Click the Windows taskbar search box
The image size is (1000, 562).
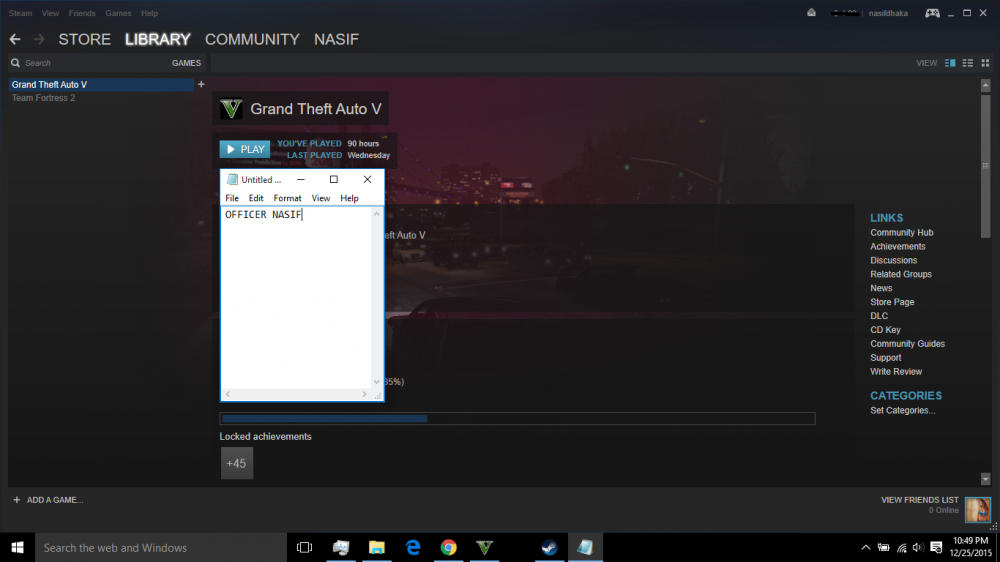pos(161,547)
